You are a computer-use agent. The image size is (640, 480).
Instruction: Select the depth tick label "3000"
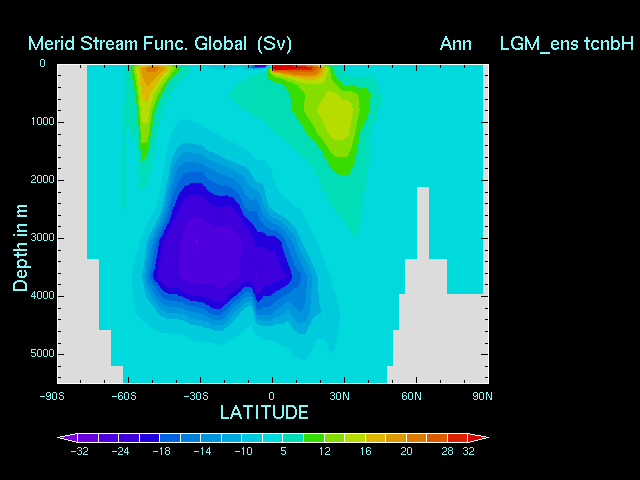[x=42, y=238]
